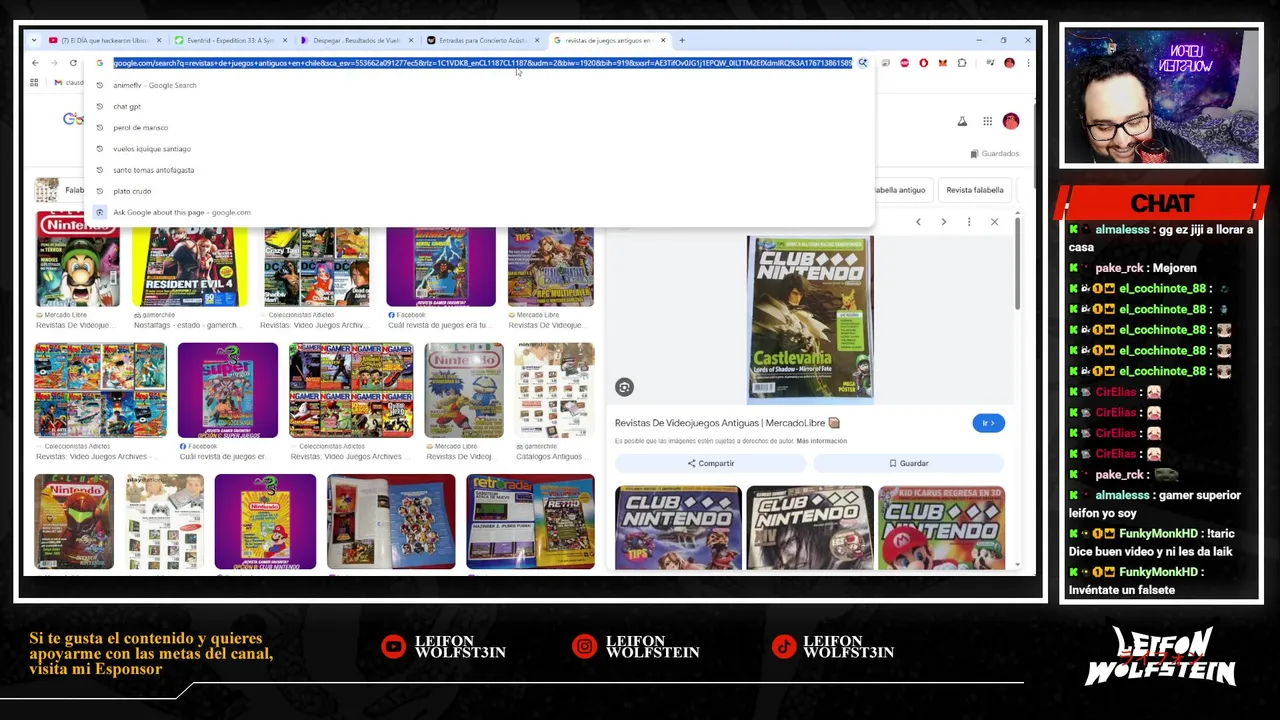
Task: Click the YouTube icon beside LEIFON WOLFST3IN
Action: pos(395,647)
